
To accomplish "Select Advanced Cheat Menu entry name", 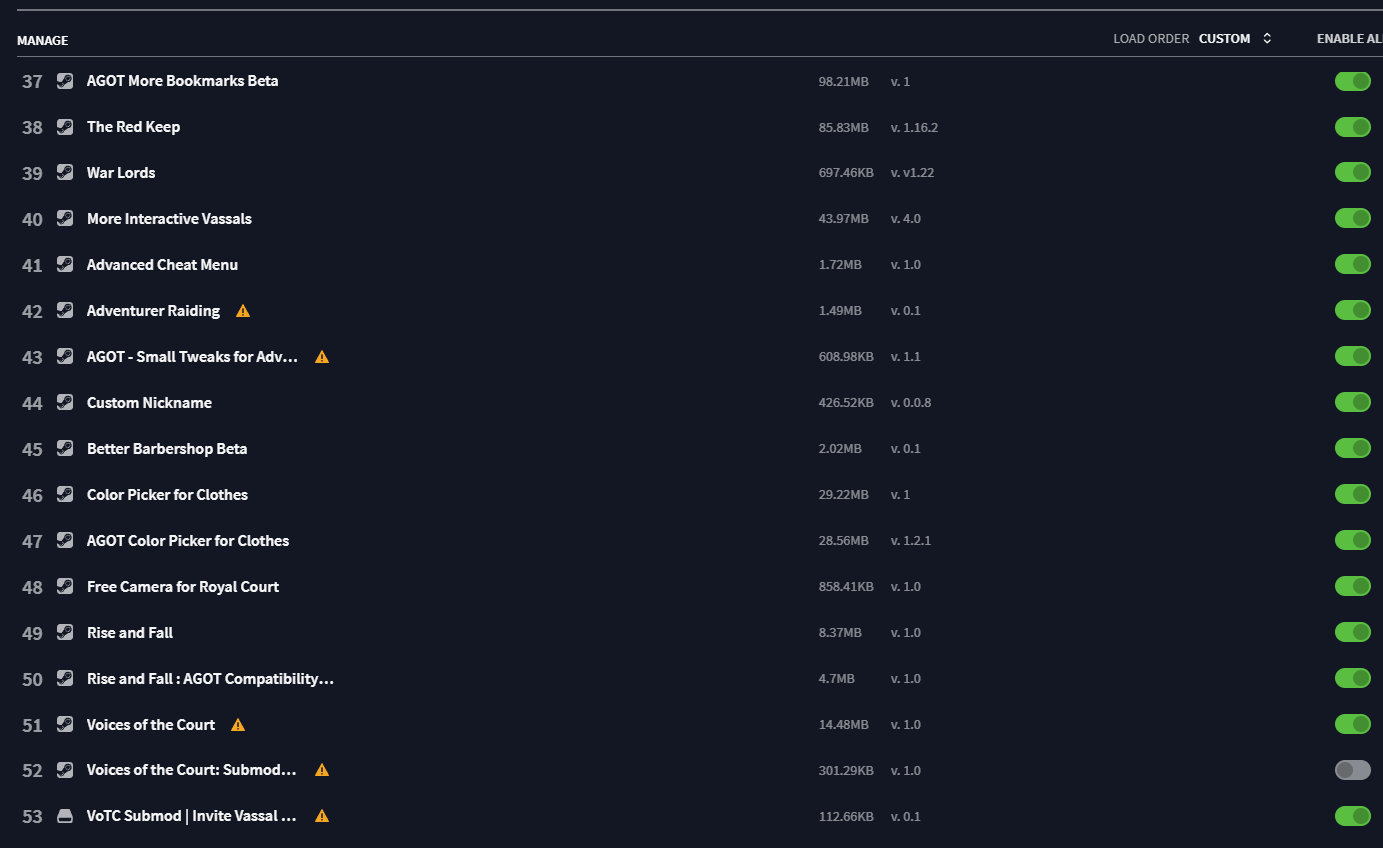I will pos(162,265).
